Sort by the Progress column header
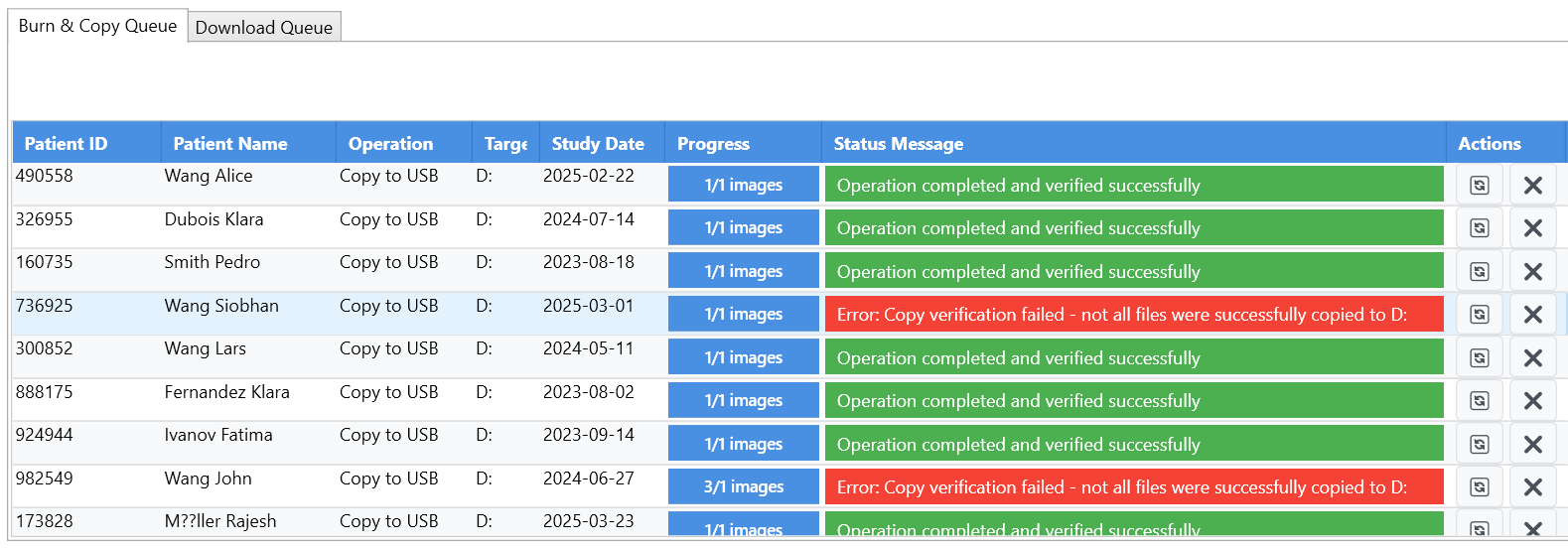The image size is (1568, 548). click(x=743, y=144)
